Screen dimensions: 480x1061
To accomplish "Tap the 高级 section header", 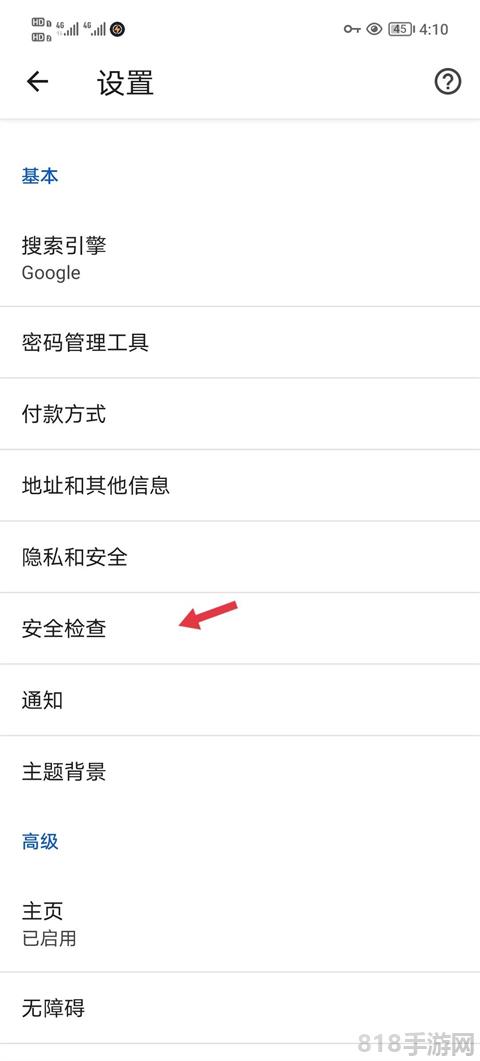I will point(40,842).
